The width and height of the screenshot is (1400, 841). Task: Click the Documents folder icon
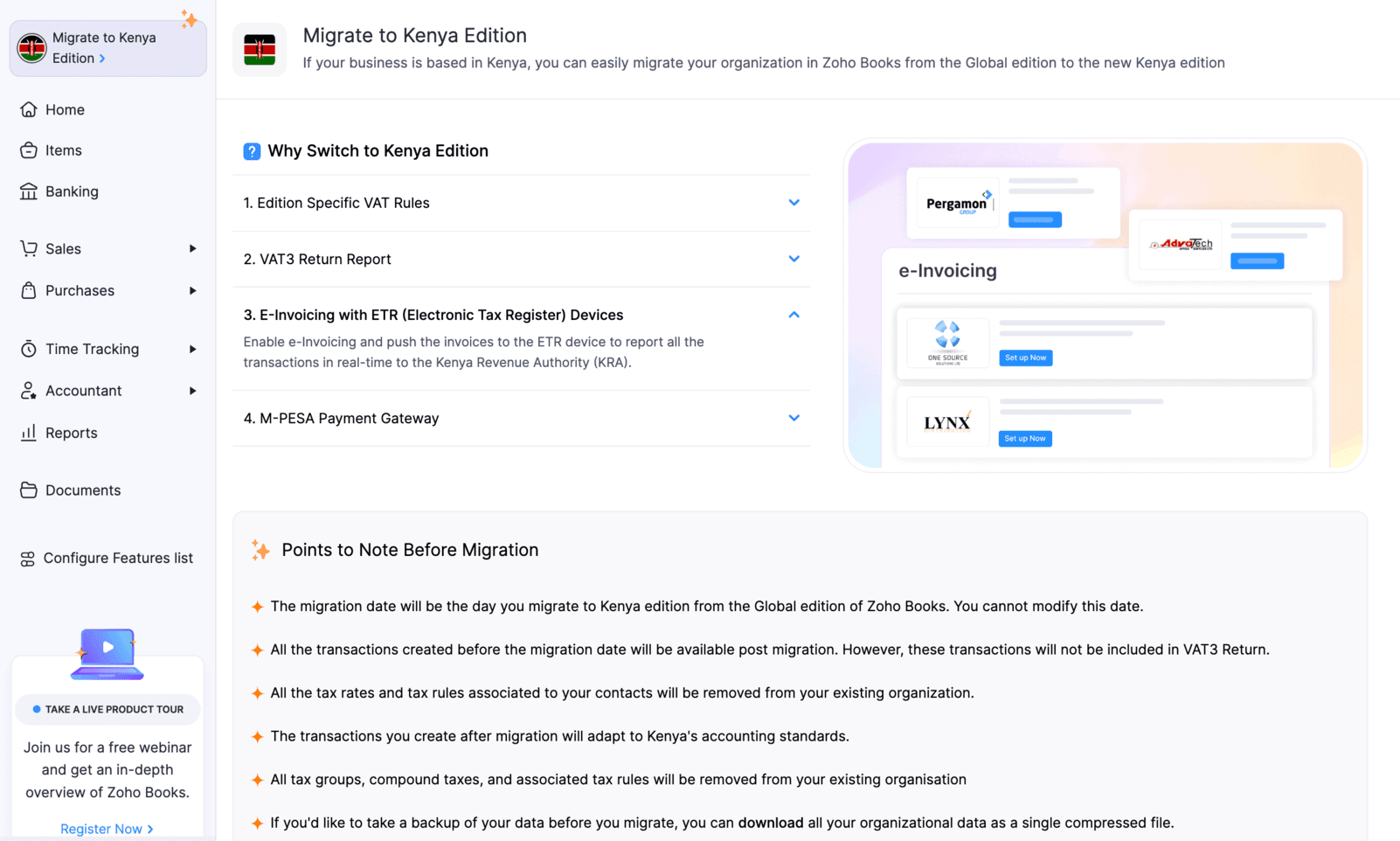tap(29, 490)
